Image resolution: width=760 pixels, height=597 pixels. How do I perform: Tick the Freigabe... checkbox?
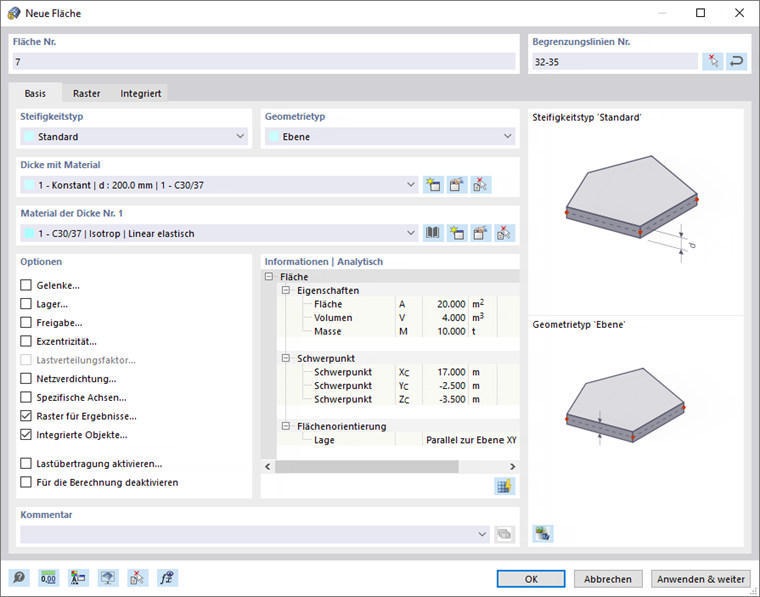26,322
